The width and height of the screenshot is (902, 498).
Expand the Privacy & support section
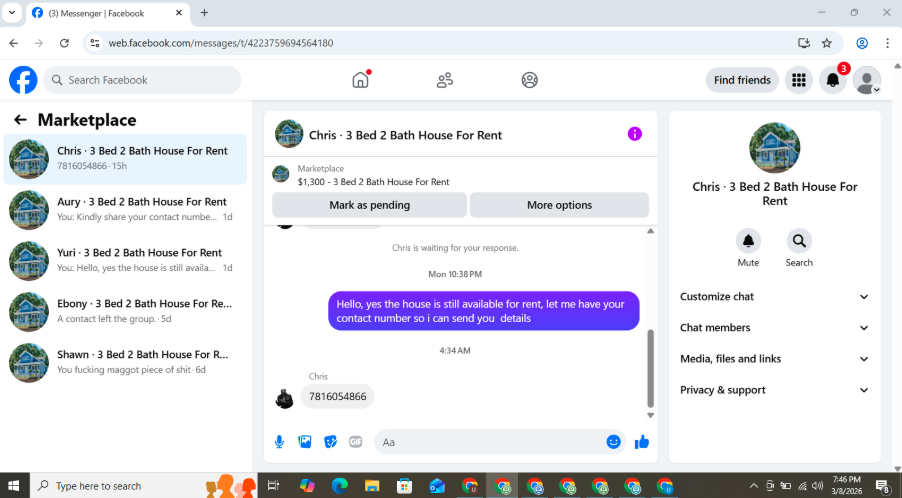coord(774,390)
